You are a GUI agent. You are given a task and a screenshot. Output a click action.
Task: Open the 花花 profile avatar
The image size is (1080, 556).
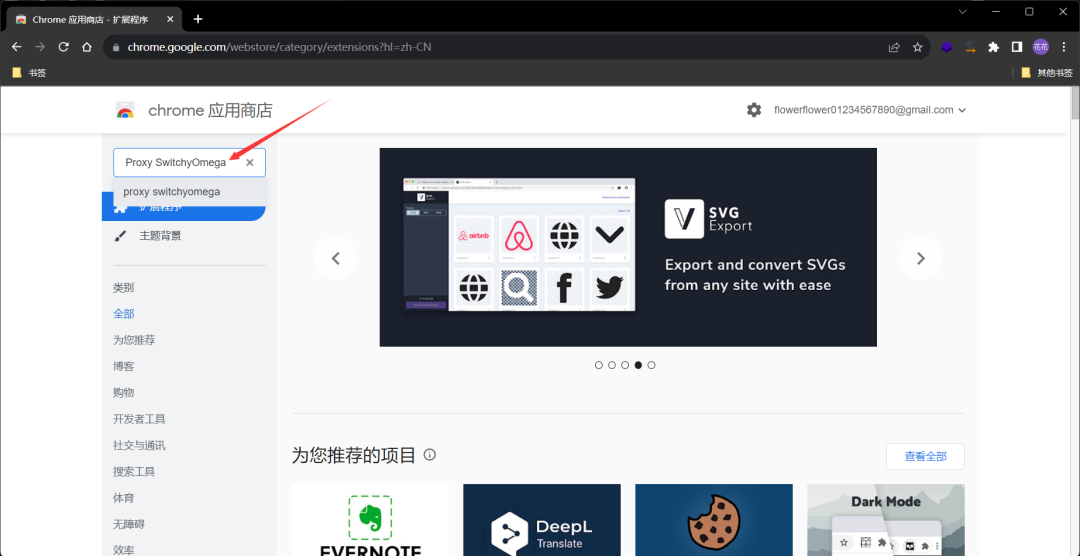(x=1040, y=47)
